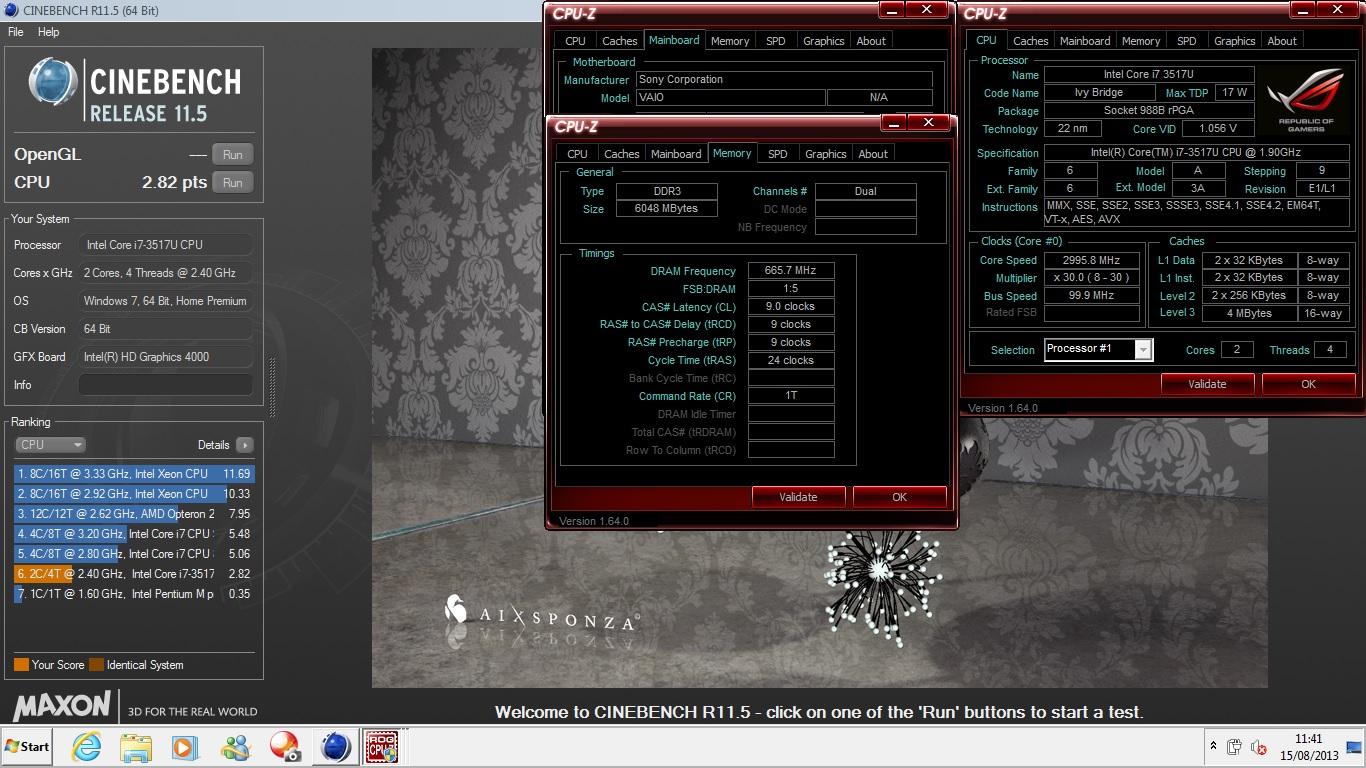Click the Sony Corporation manufacturer field
The width and height of the screenshot is (1366, 768).
coord(784,80)
